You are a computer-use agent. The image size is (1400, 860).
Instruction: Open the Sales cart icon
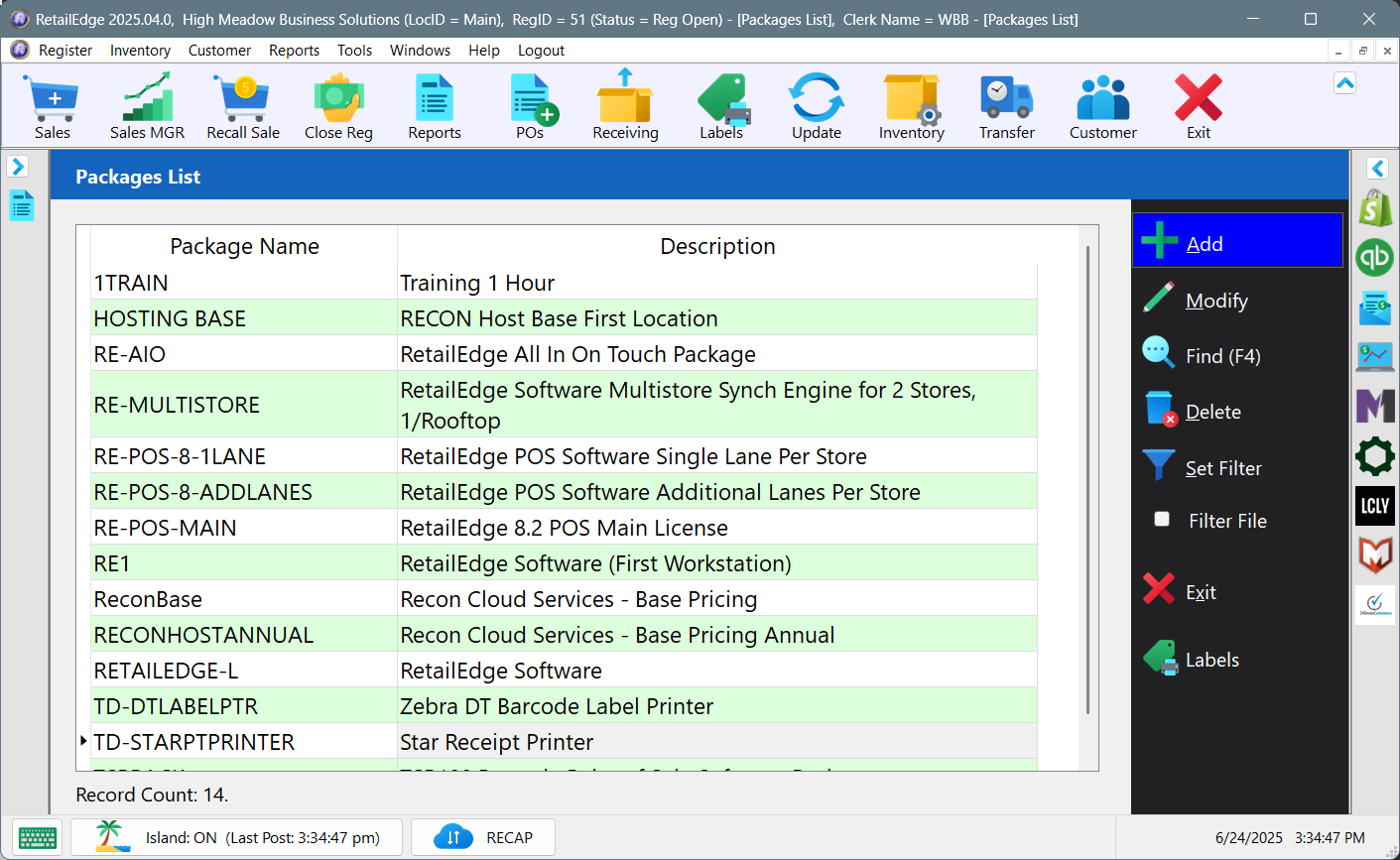coord(53,106)
